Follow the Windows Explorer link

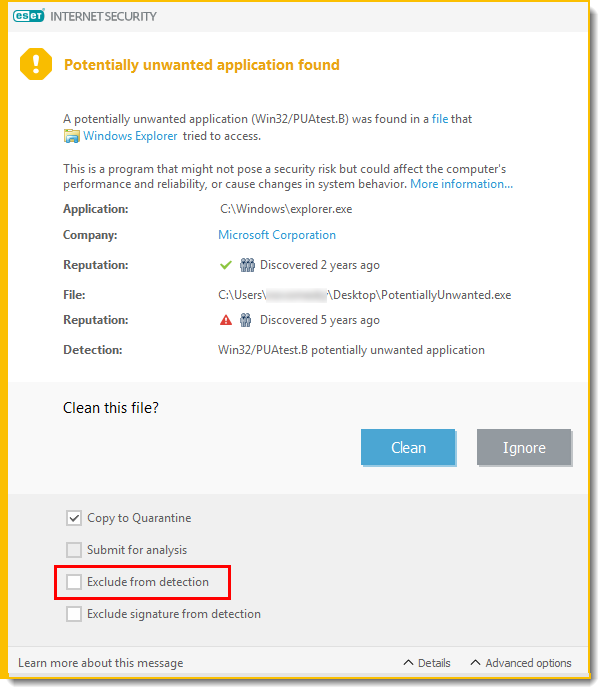tap(130, 136)
